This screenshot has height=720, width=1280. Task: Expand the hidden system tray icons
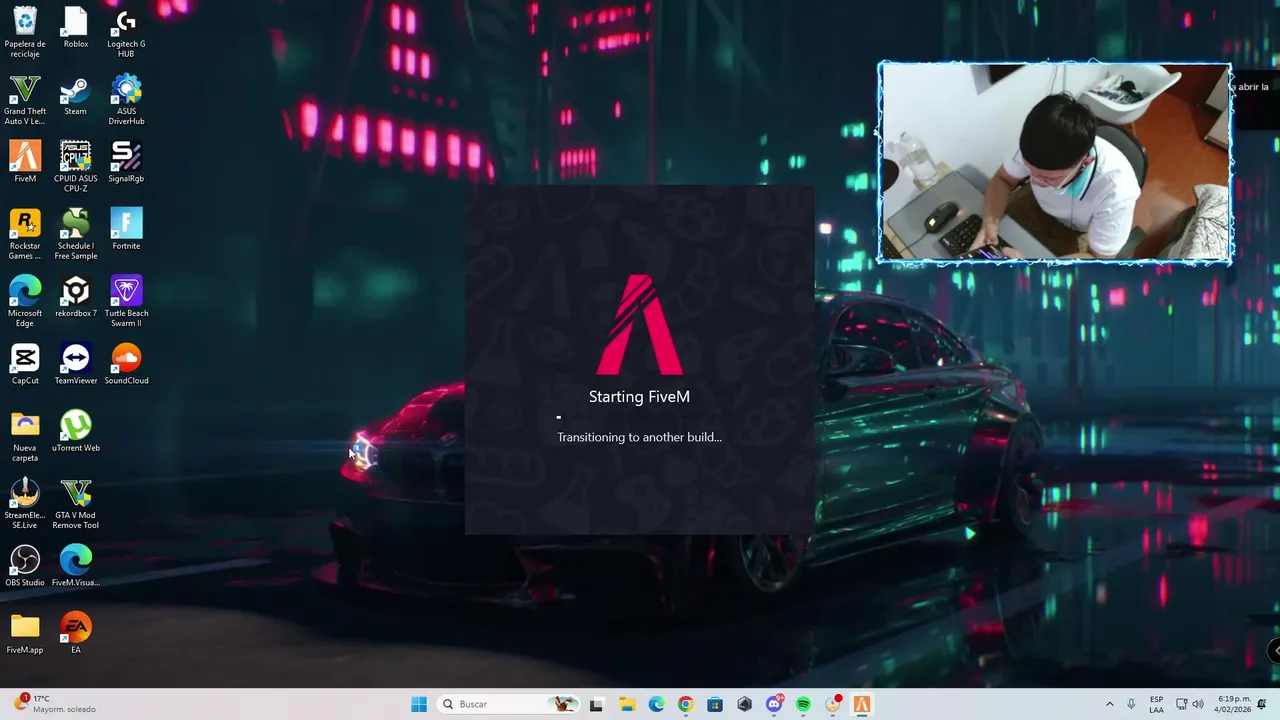1109,704
